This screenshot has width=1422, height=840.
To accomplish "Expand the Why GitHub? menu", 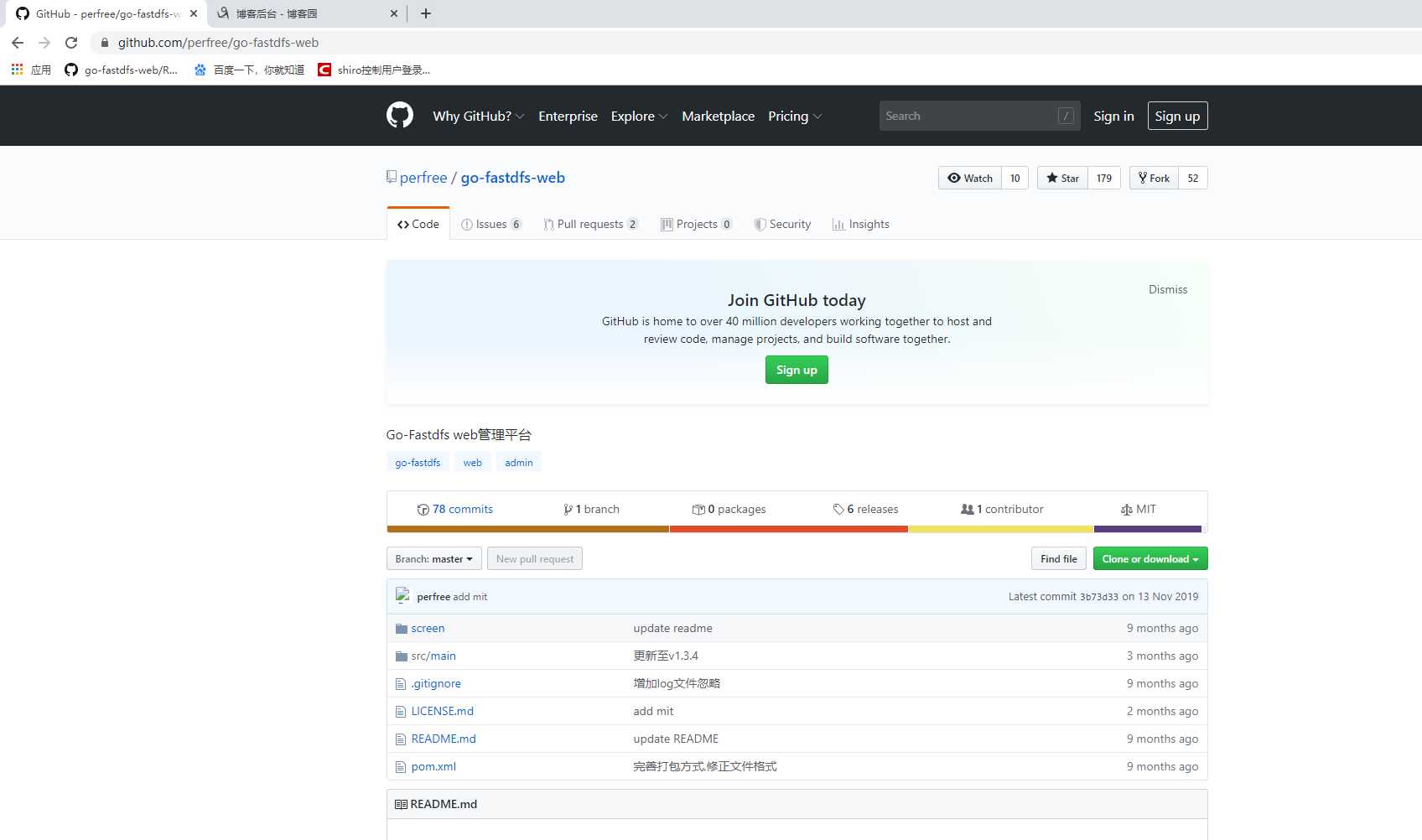I will click(x=478, y=116).
